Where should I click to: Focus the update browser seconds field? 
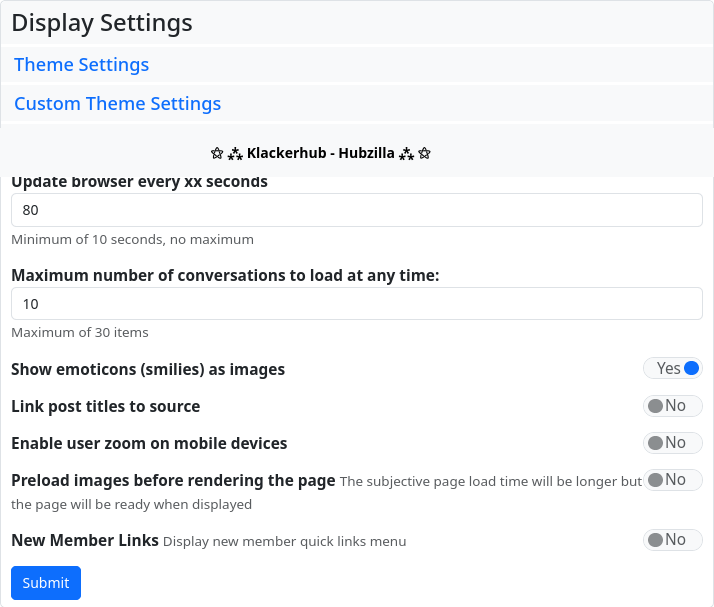pos(356,210)
